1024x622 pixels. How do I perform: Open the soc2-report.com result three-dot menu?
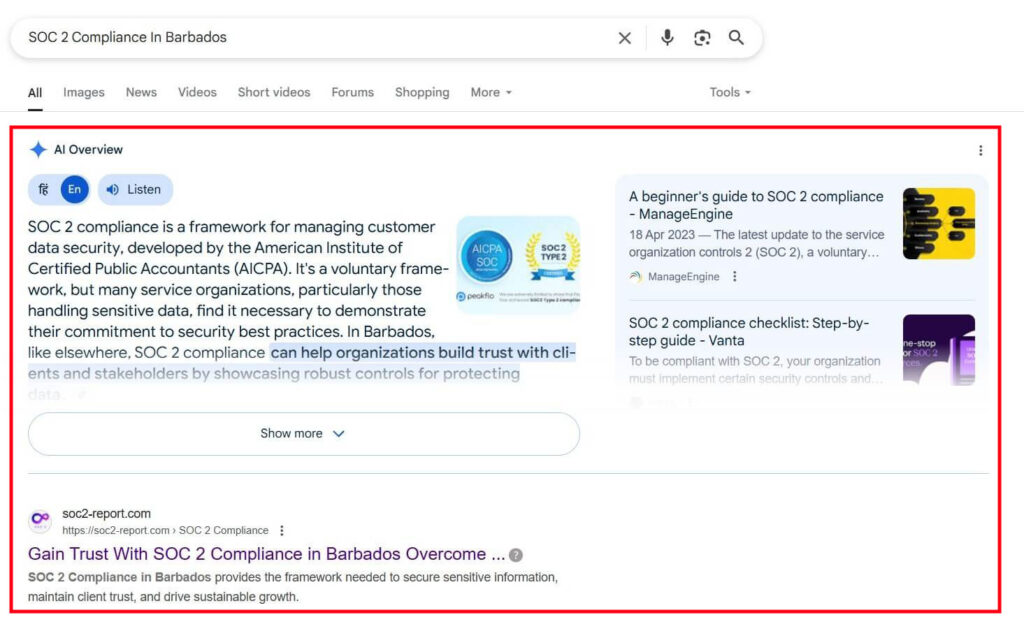(281, 531)
